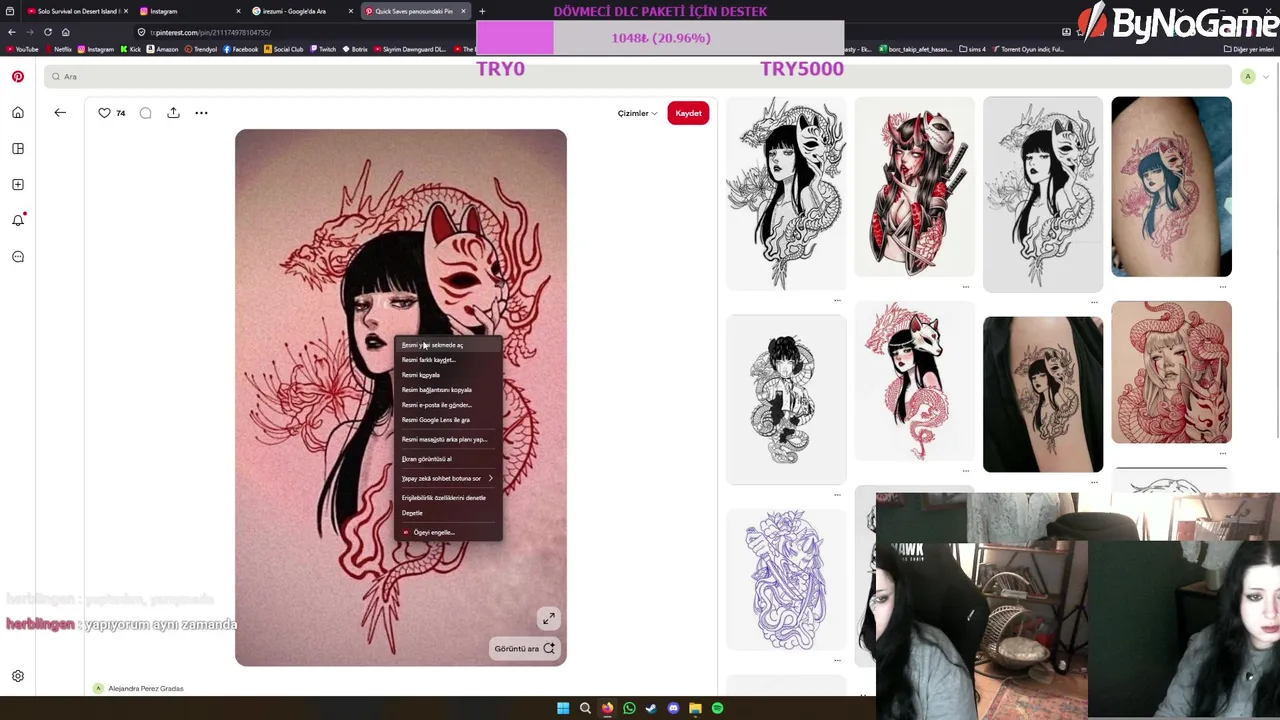Open the messages chat icon
This screenshot has height=720, width=1280.
tap(18, 256)
